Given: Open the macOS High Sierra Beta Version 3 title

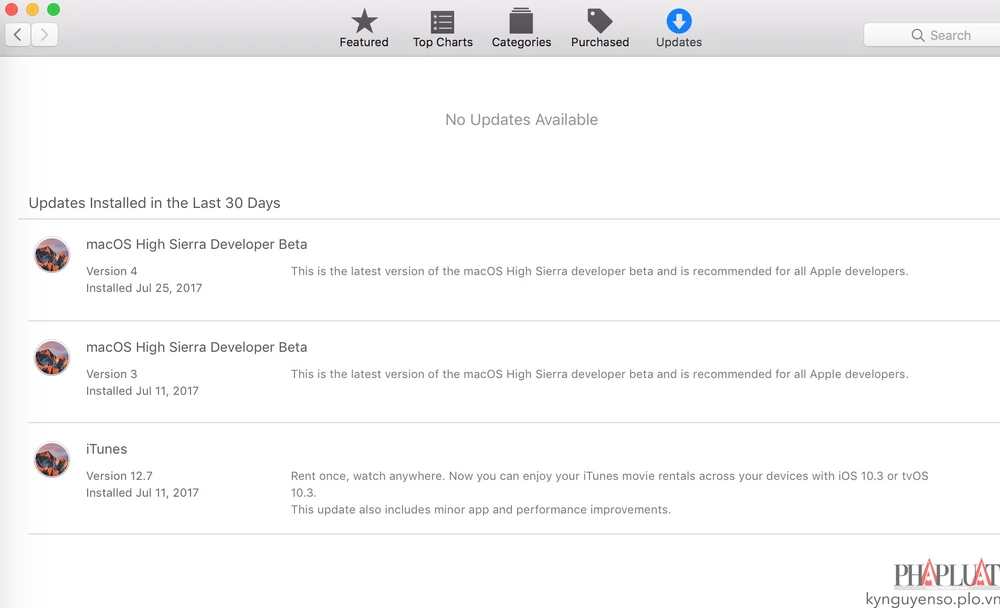Looking at the screenshot, I should pyautogui.click(x=197, y=347).
